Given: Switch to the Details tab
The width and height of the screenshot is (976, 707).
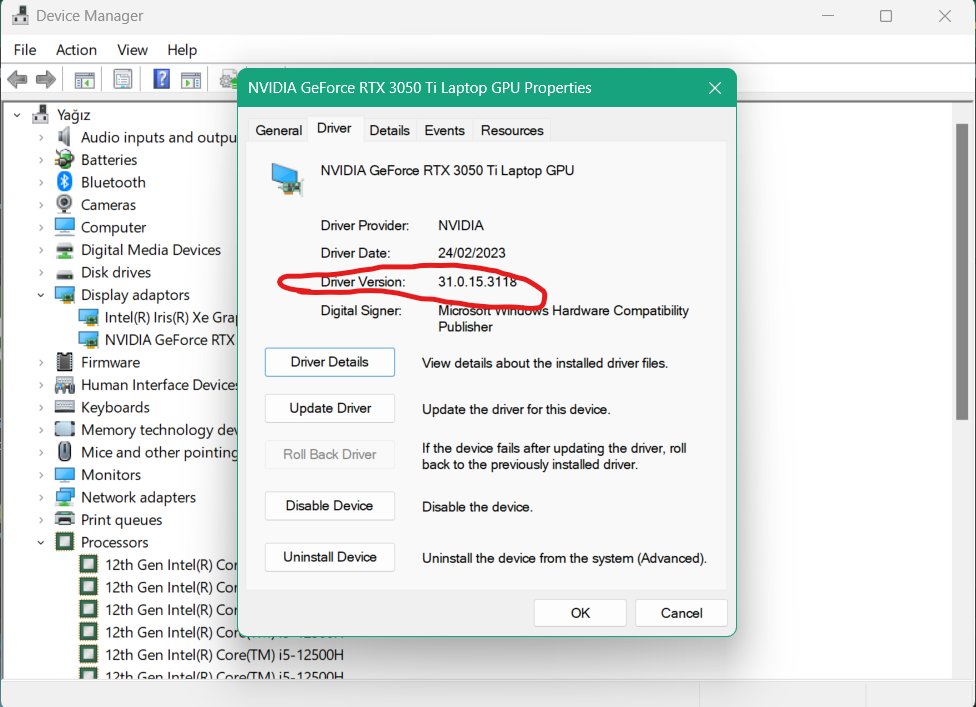Looking at the screenshot, I should coord(390,130).
